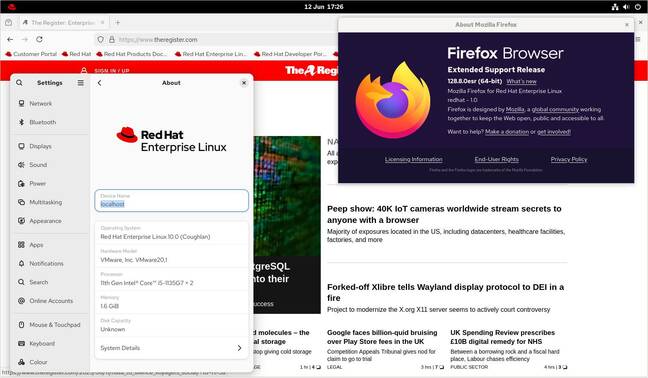Click the Notifications bell icon in sidebar
The image size is (648, 378).
click(x=21, y=263)
